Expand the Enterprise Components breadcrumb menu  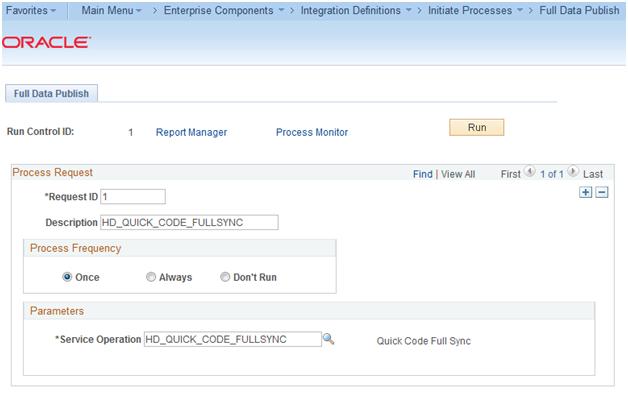point(224,10)
